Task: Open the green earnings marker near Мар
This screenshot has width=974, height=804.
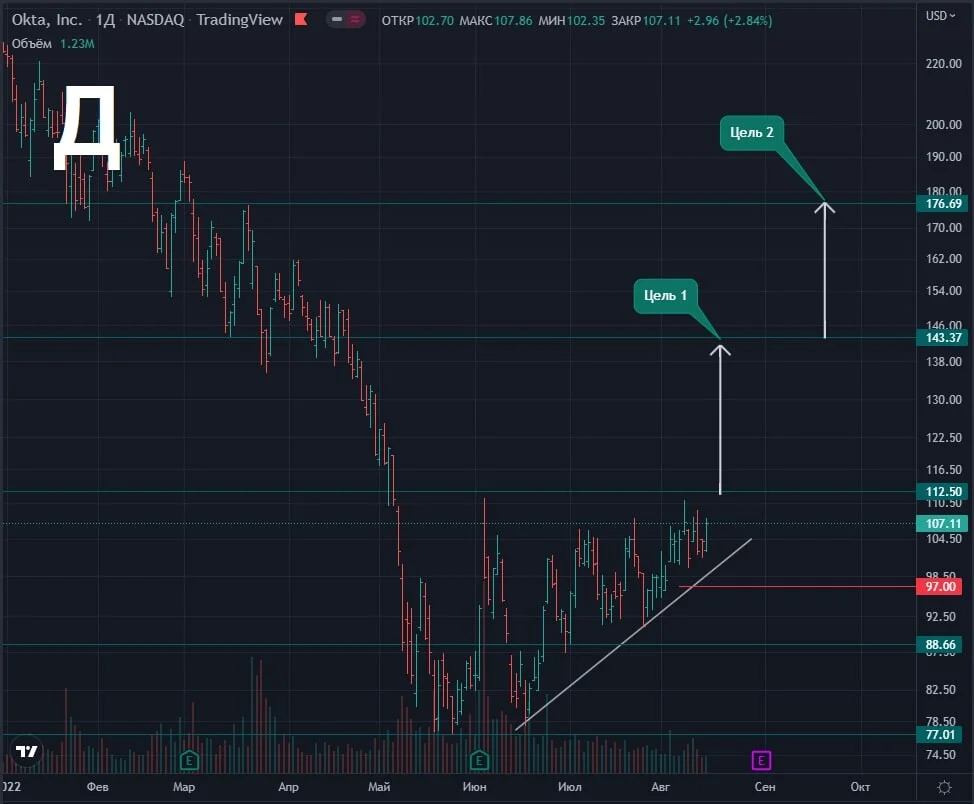Action: 189,760
